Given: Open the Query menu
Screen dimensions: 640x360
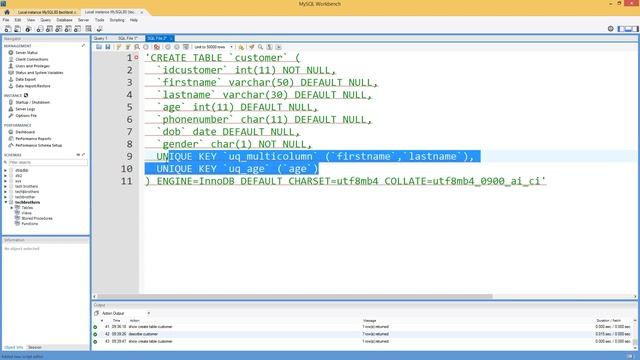Looking at the screenshot, I should coord(45,20).
